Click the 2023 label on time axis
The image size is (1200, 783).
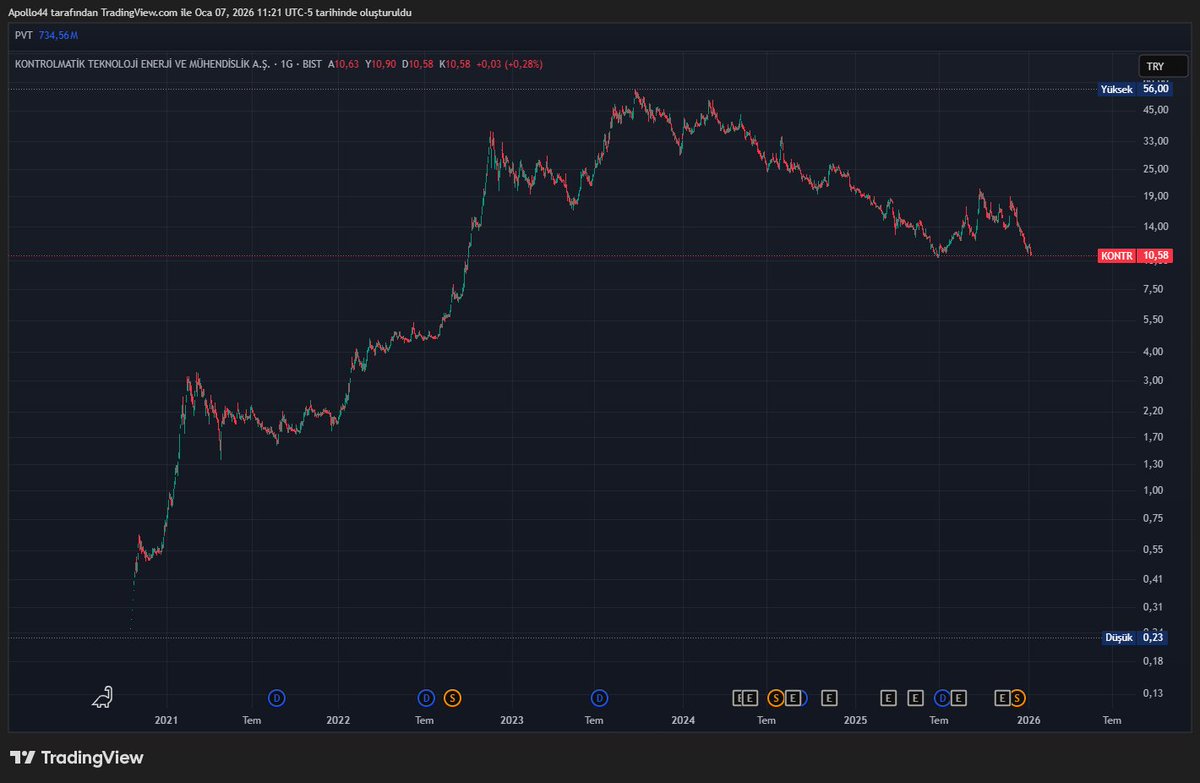[x=511, y=719]
